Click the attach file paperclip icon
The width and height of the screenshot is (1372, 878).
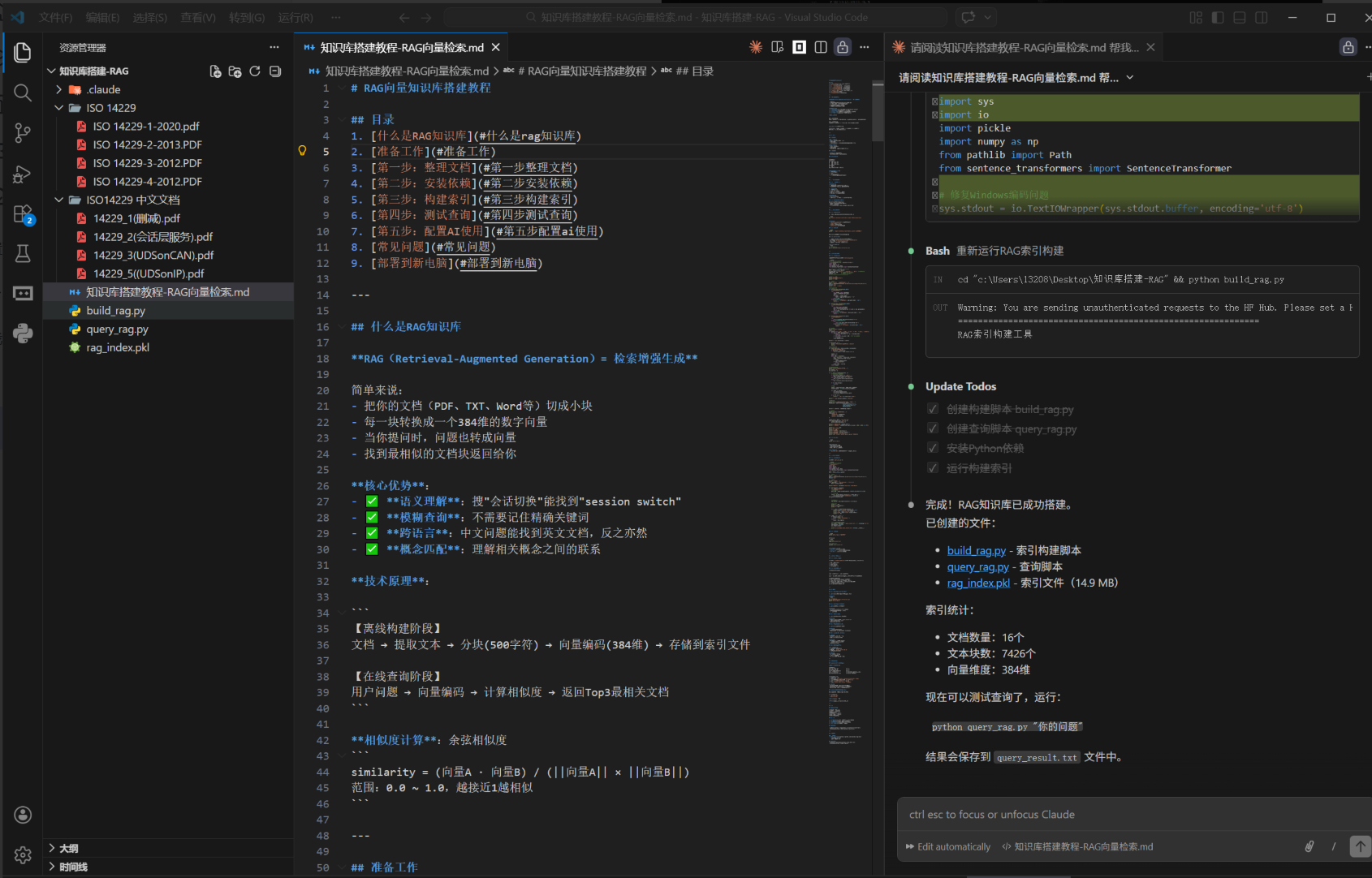point(1309,846)
